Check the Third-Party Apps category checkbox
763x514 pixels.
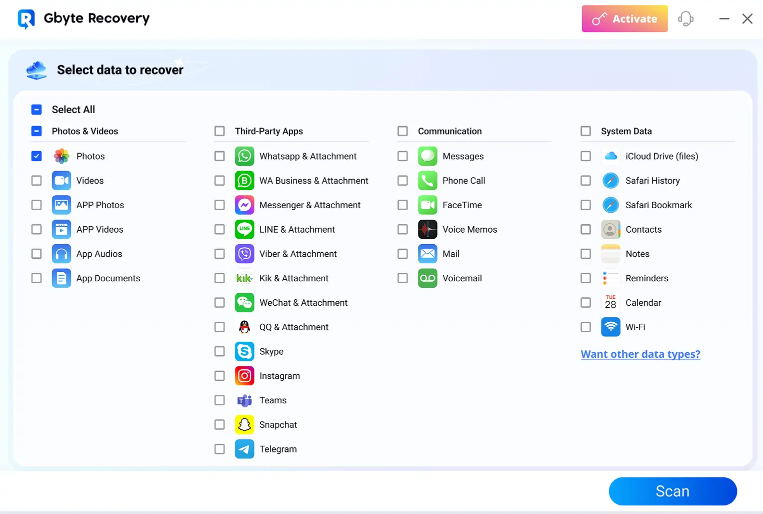pos(219,131)
